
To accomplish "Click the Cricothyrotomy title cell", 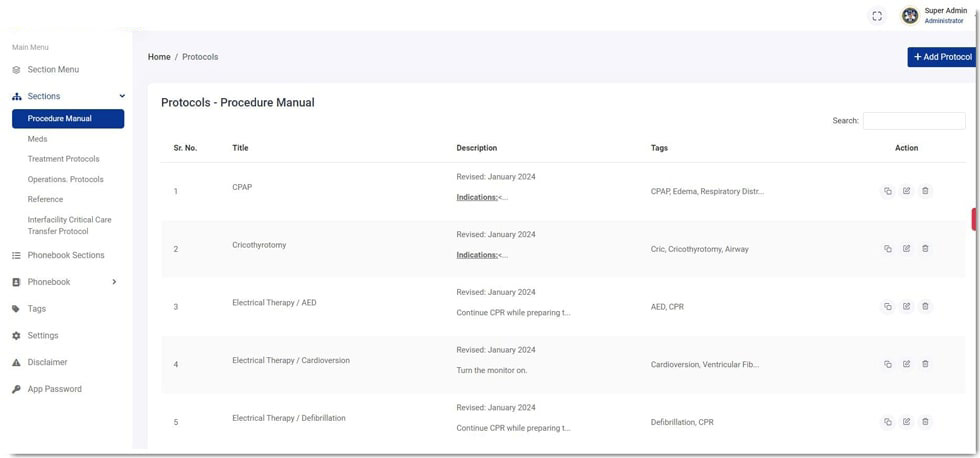I will tap(259, 245).
